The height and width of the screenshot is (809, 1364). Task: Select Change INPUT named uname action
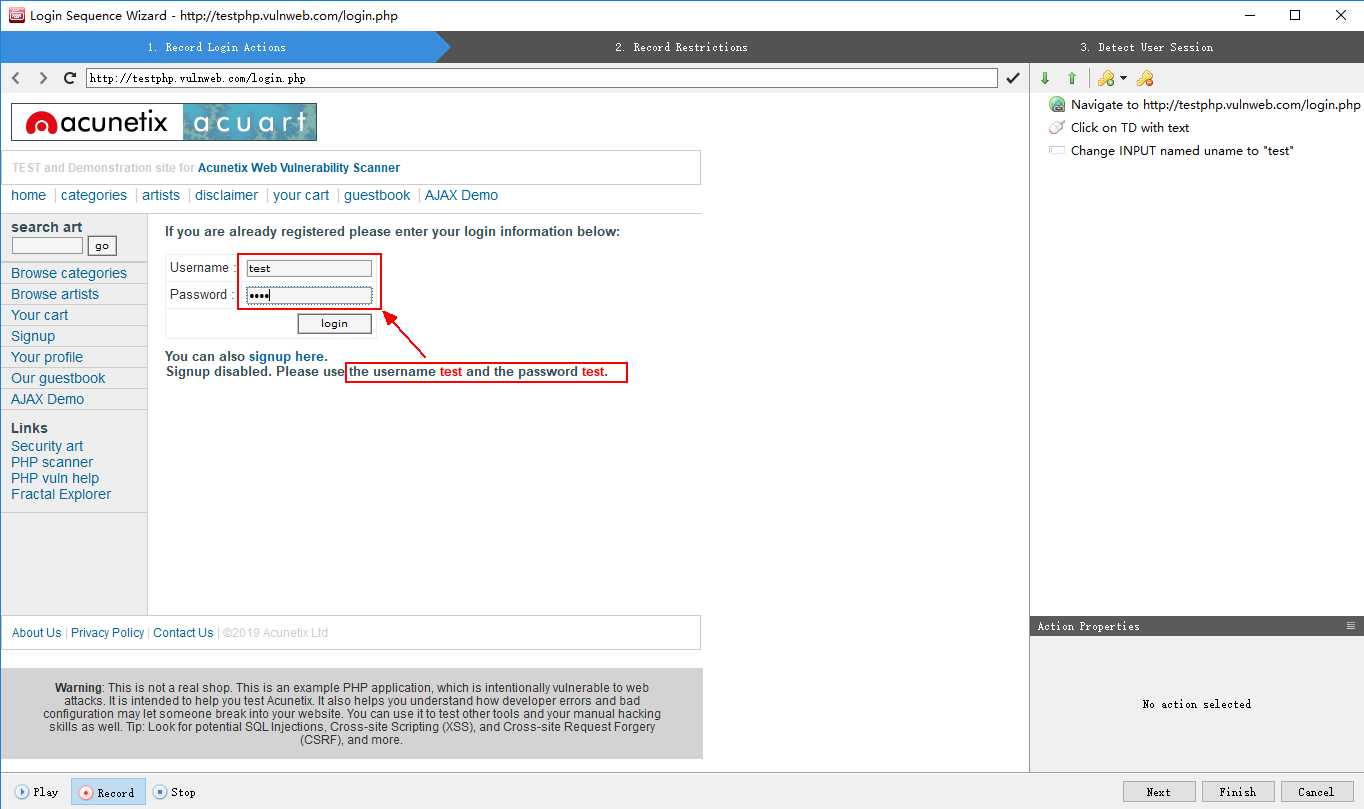1171,150
